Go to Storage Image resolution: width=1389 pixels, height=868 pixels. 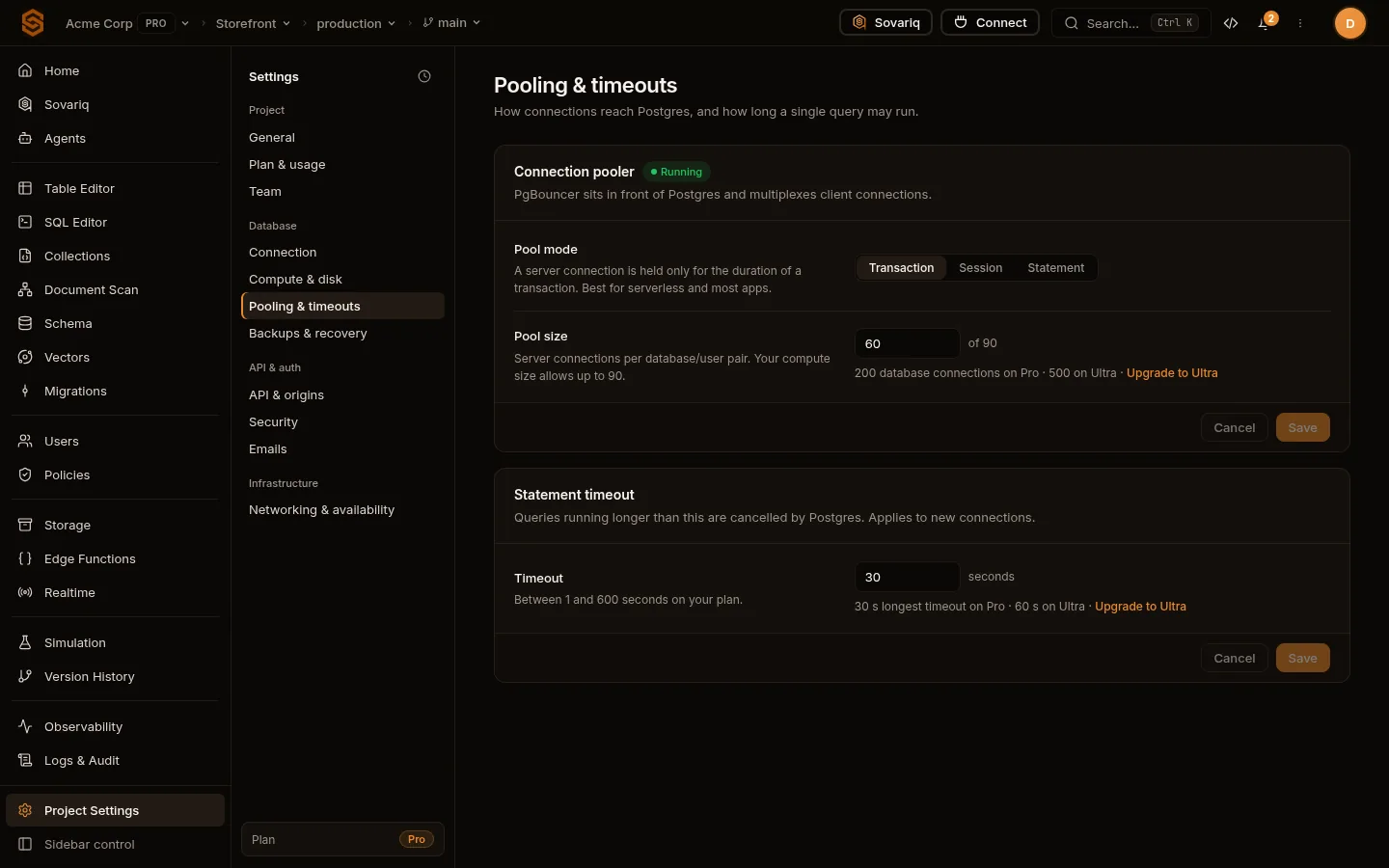click(116, 525)
